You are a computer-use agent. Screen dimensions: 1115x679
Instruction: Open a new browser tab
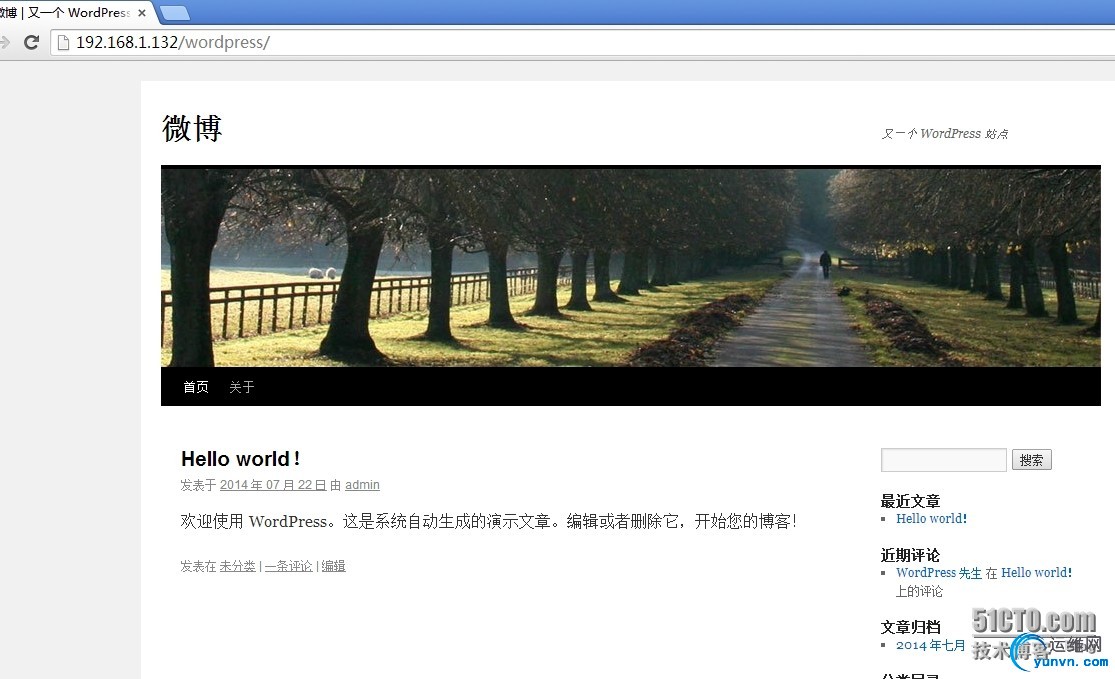click(174, 13)
